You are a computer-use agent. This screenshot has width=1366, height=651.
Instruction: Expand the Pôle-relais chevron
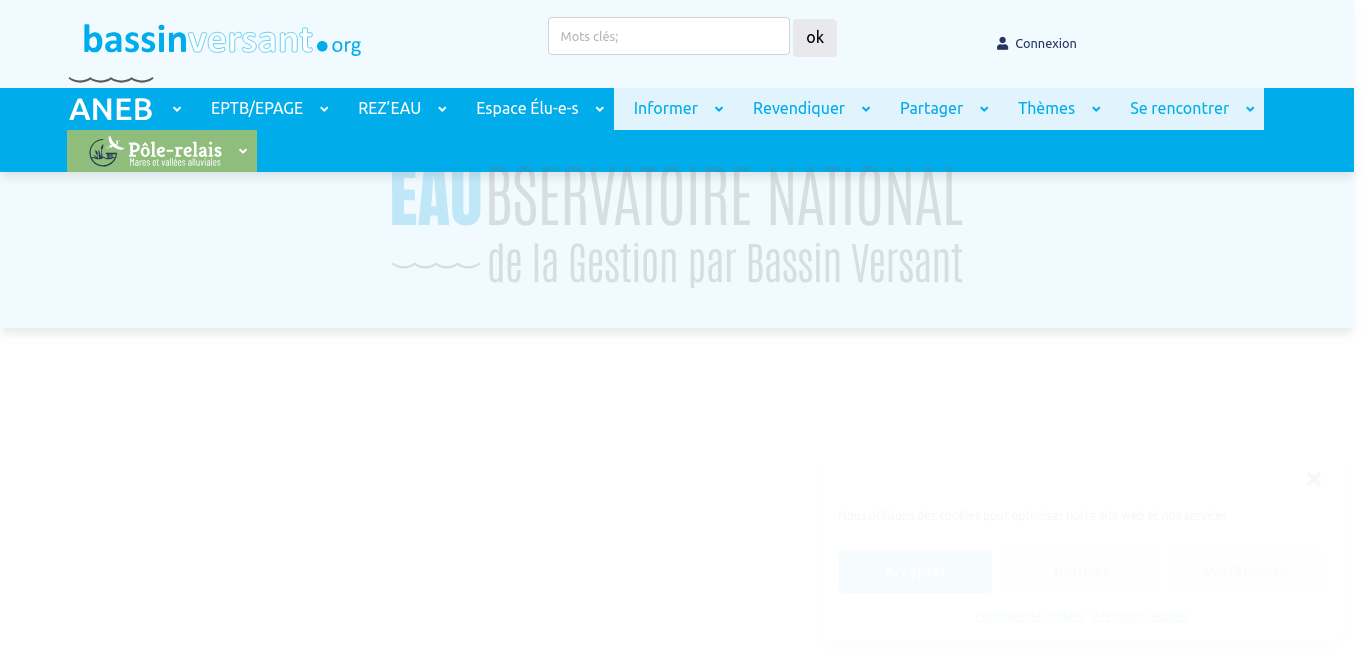[243, 151]
